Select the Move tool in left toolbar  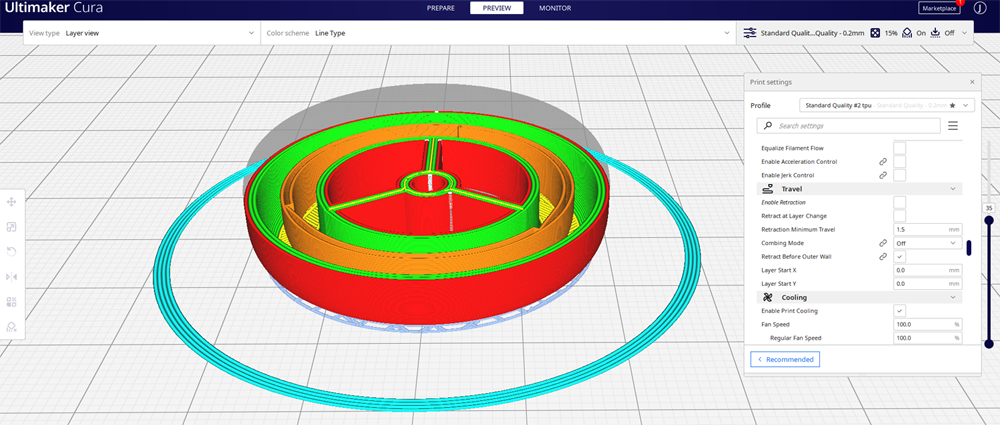click(11, 202)
